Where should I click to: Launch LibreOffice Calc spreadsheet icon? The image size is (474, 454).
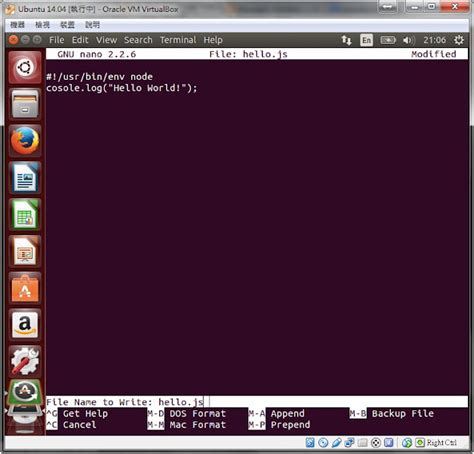[x=25, y=214]
